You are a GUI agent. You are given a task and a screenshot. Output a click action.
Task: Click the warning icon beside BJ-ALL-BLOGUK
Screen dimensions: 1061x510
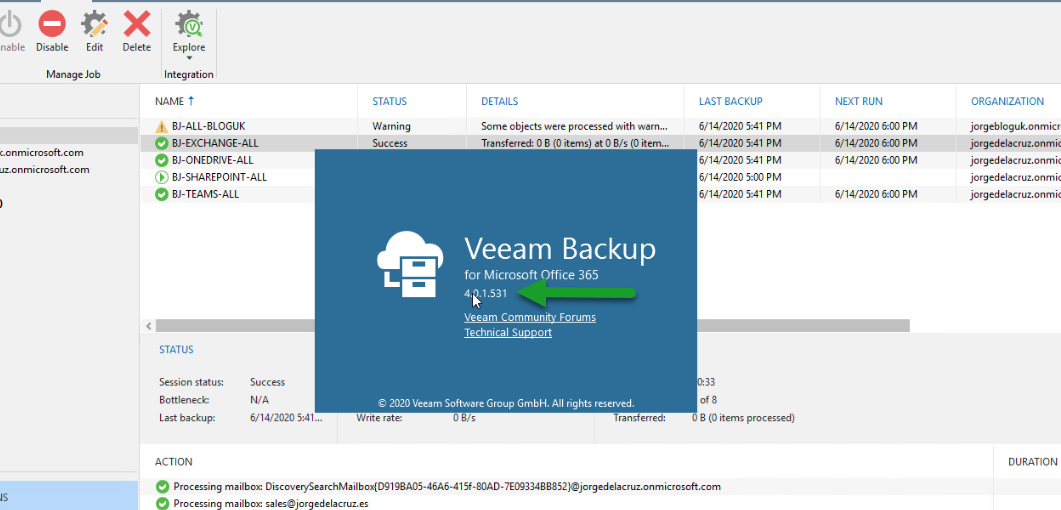(x=161, y=126)
